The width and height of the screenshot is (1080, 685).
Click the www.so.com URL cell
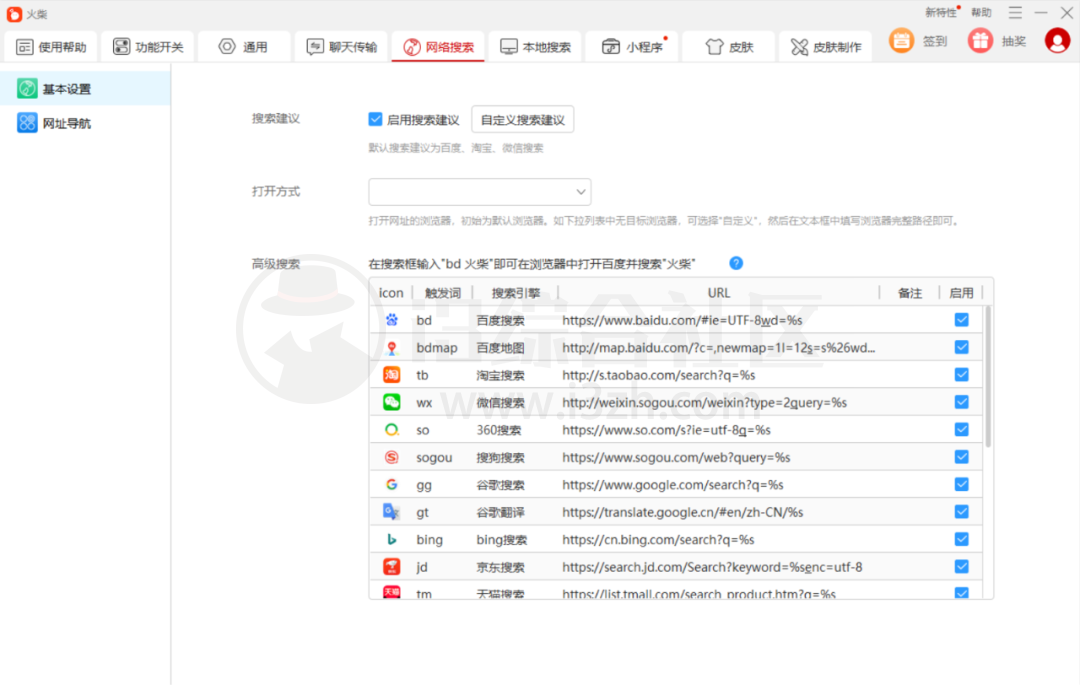[x=666, y=430]
